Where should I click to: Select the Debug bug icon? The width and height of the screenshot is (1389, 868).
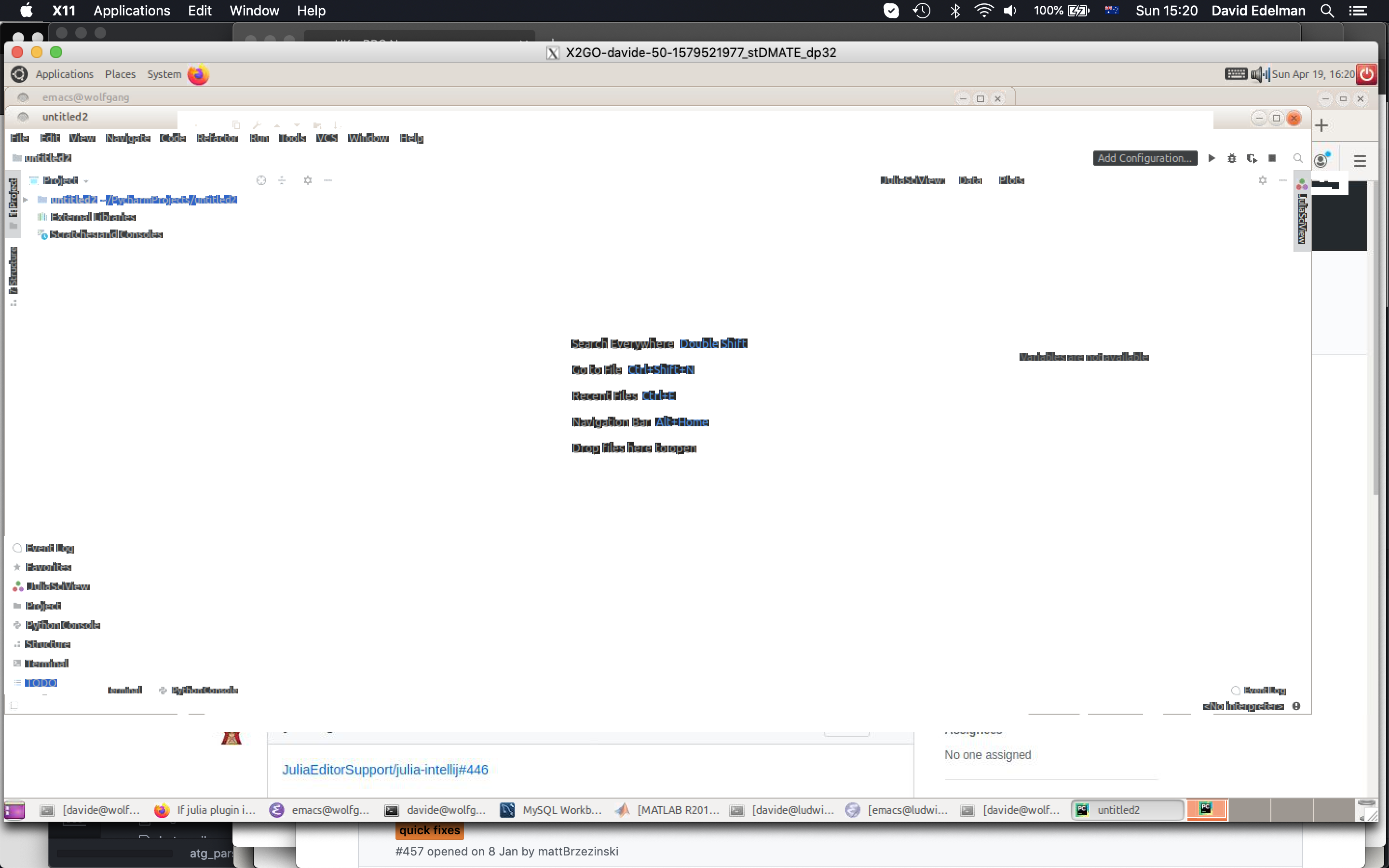1232,158
